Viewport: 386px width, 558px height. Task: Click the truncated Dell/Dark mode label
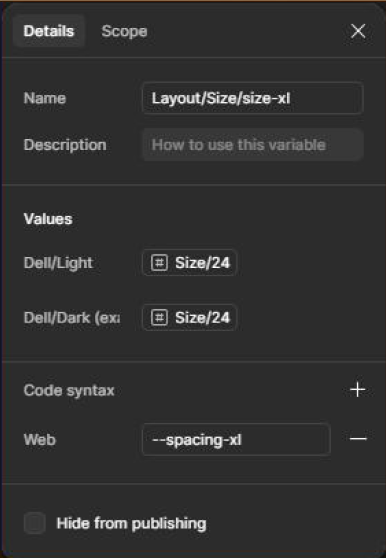tap(72, 317)
